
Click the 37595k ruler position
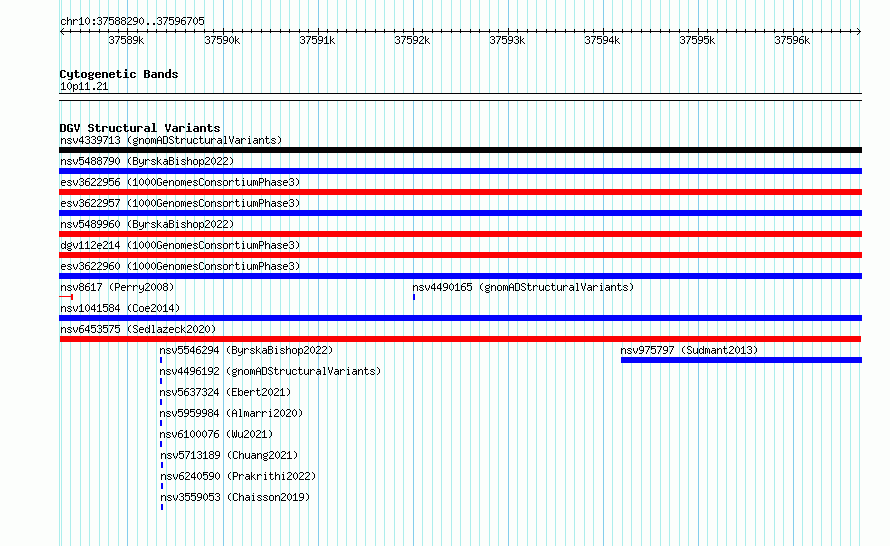pyautogui.click(x=697, y=40)
